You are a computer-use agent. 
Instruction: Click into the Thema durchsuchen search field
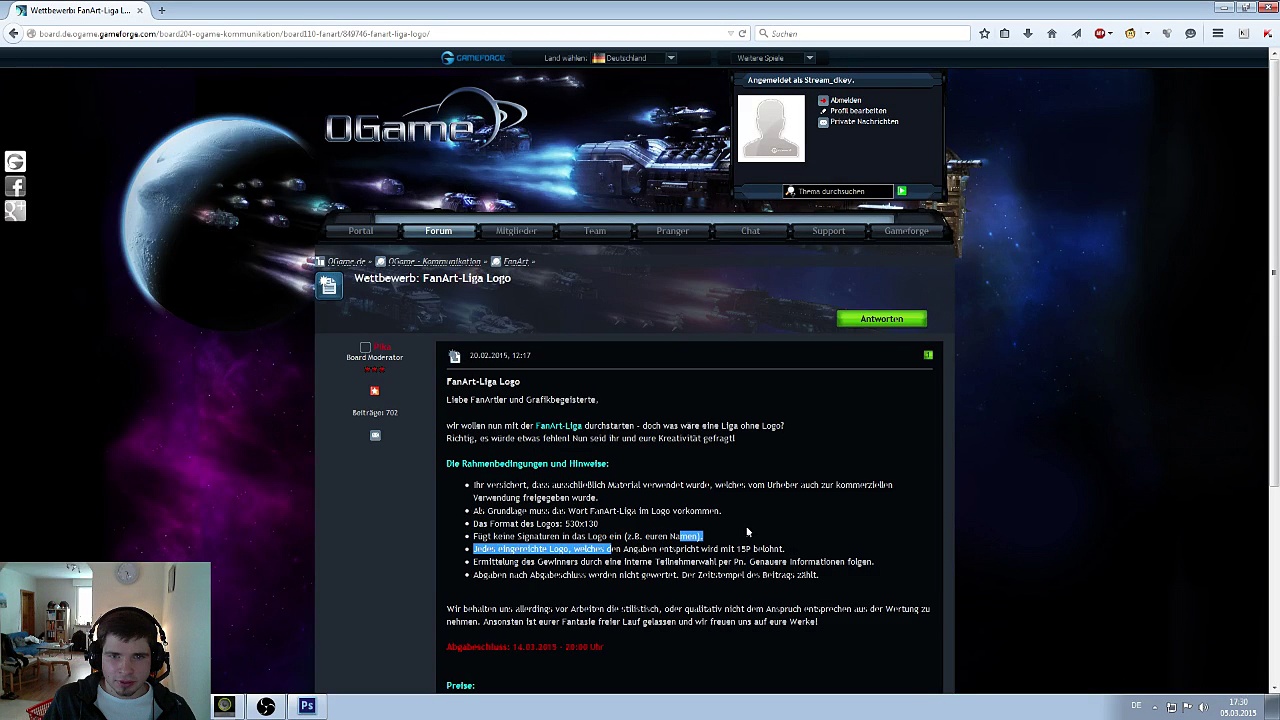840,191
